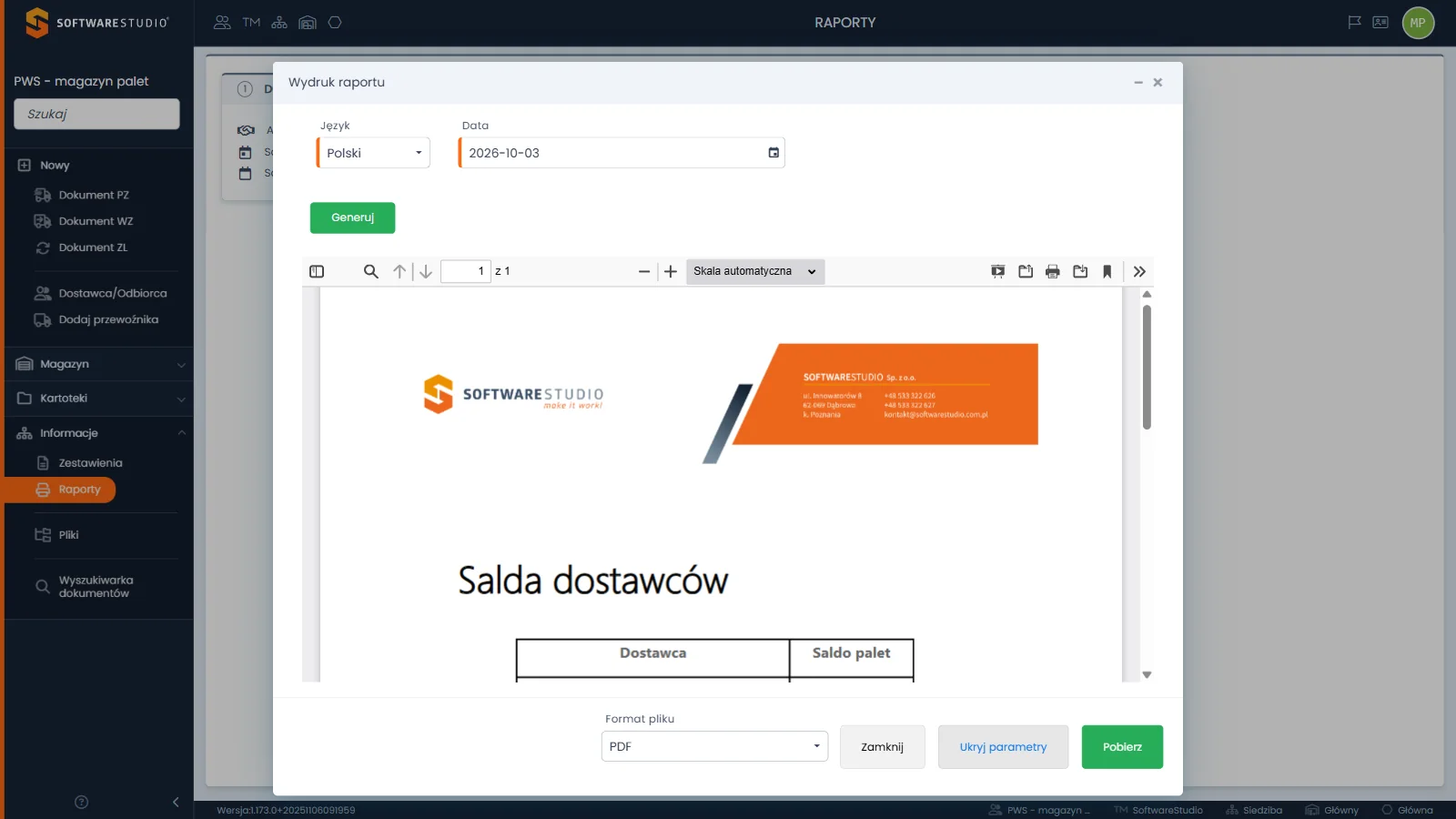This screenshot has height=819, width=1456.
Task: Collapse the Informacje section
Action: (x=98, y=433)
